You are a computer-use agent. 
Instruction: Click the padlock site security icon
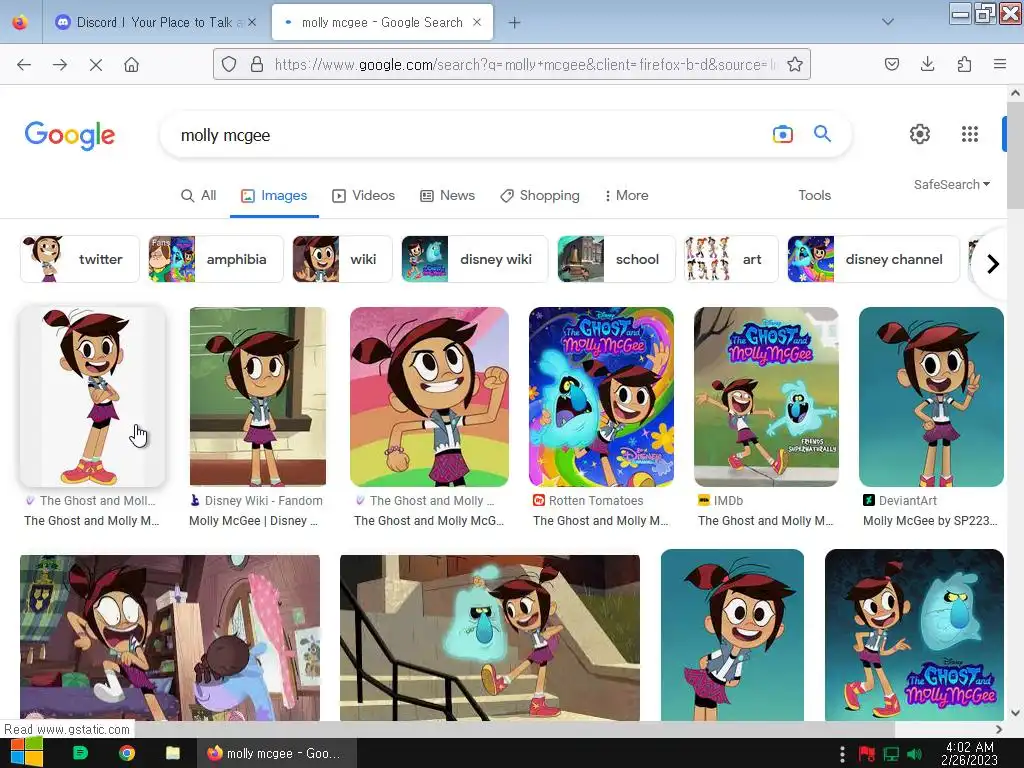point(257,64)
